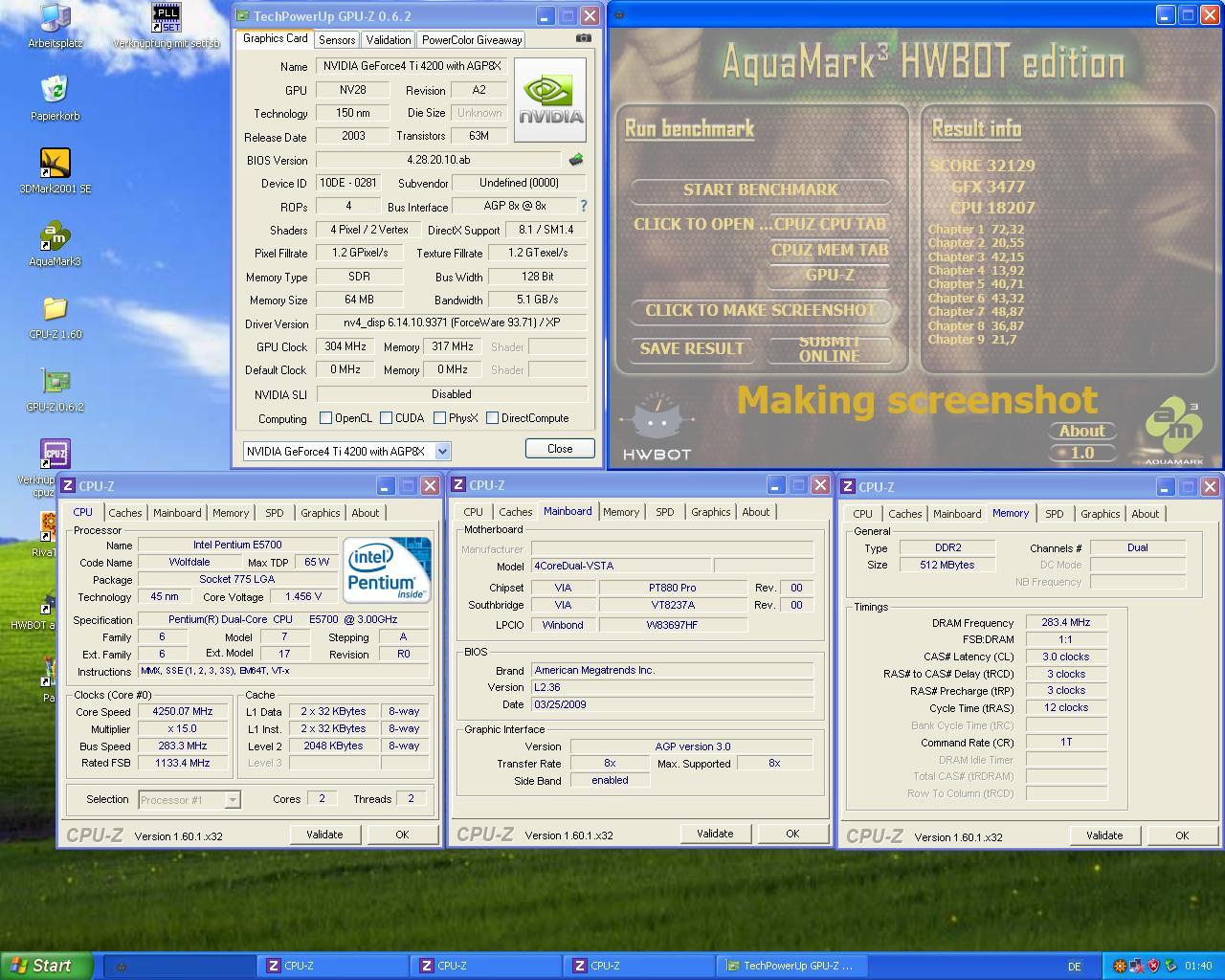Launch the AquaMark3 desktop shortcut
1225x980 pixels.
coord(55,236)
